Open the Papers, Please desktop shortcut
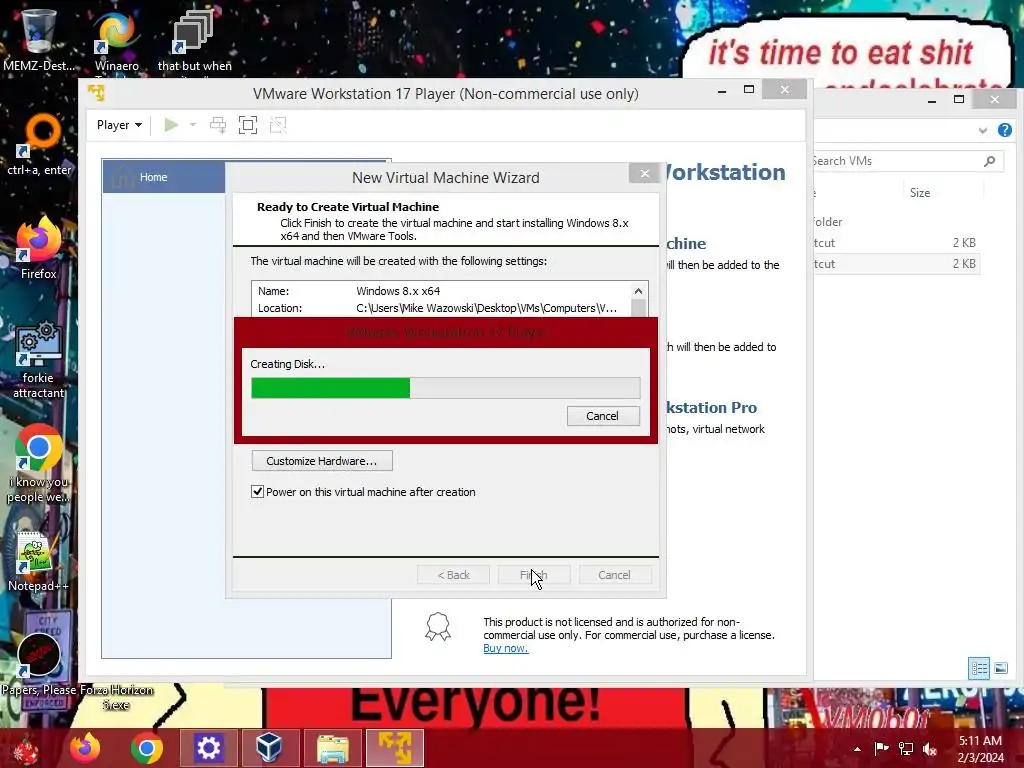This screenshot has width=1024, height=768. click(x=39, y=666)
